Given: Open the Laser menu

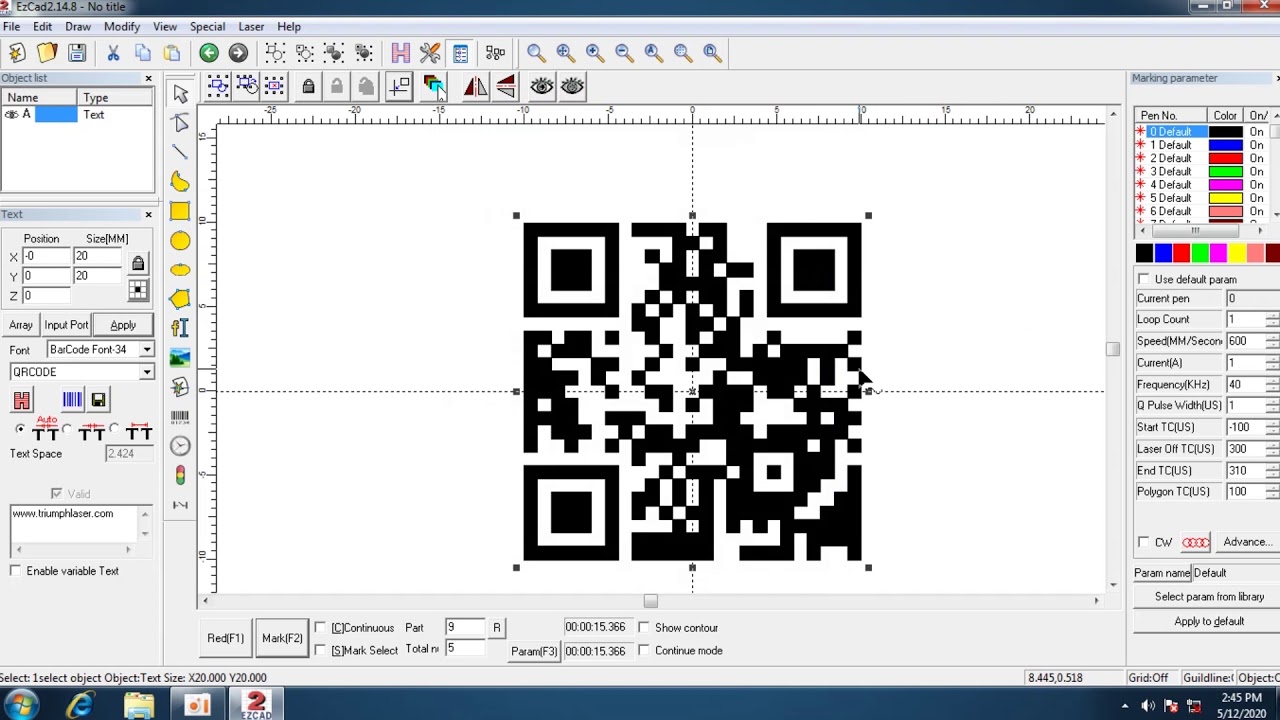Looking at the screenshot, I should pos(251,27).
